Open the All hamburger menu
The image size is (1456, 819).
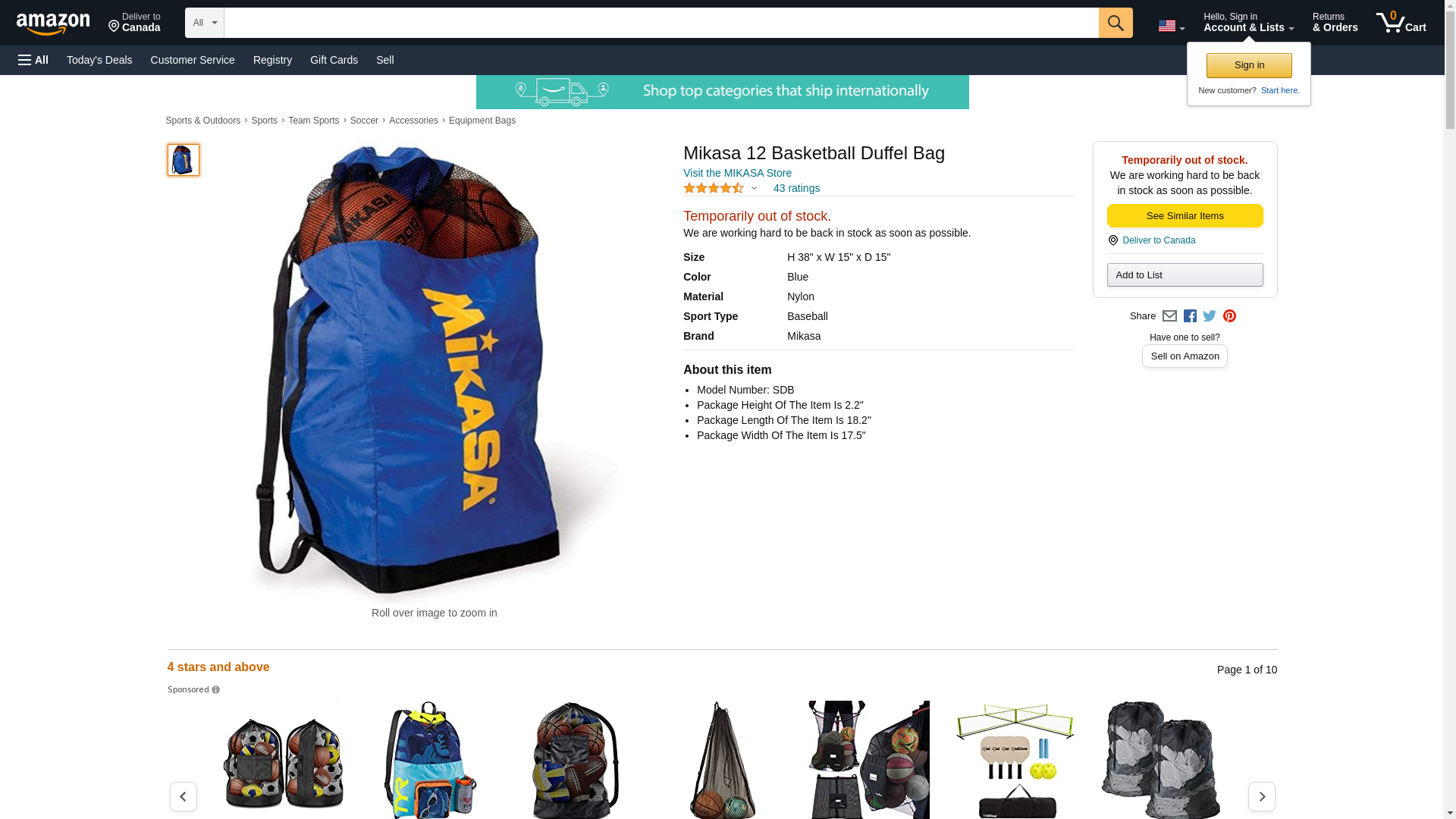point(33,60)
